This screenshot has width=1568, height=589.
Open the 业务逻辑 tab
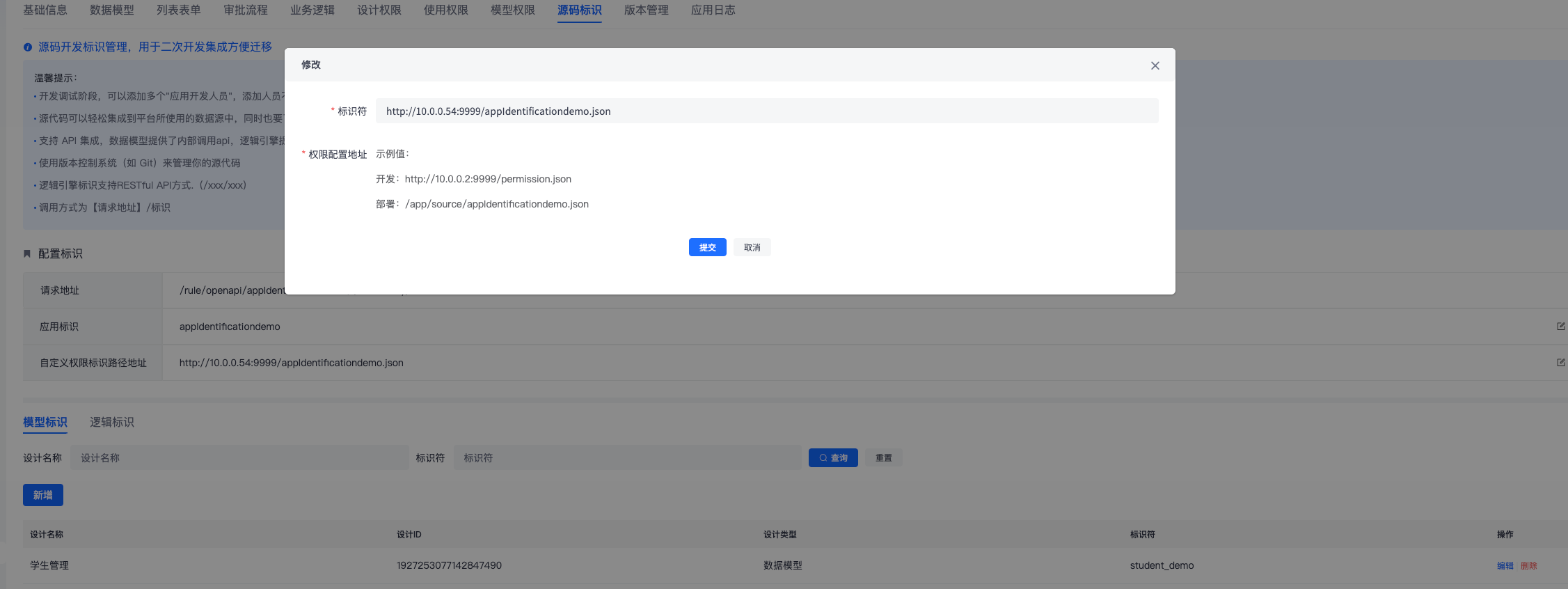click(x=312, y=10)
